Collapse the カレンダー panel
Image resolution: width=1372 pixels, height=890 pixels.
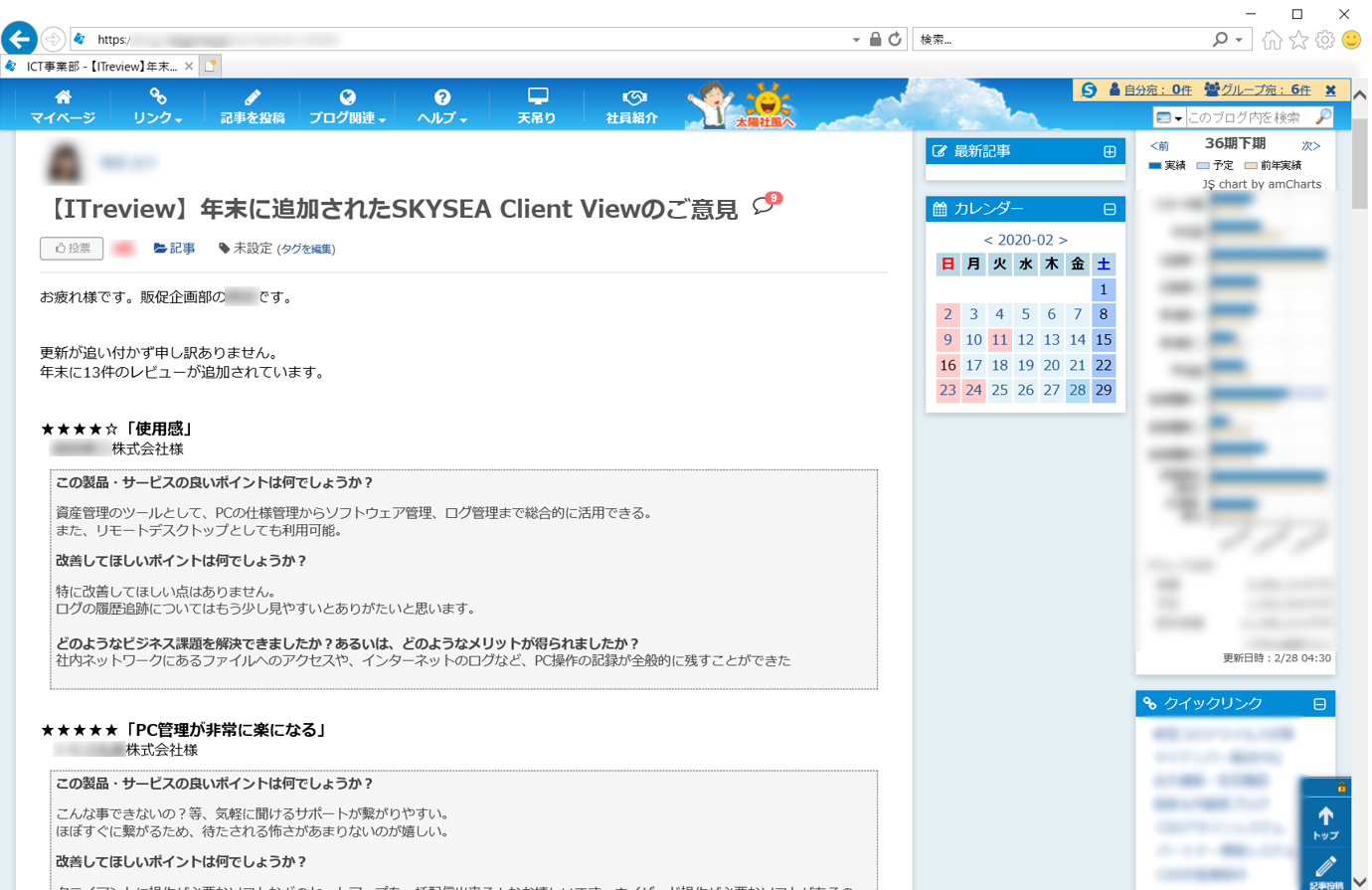pyautogui.click(x=1110, y=209)
